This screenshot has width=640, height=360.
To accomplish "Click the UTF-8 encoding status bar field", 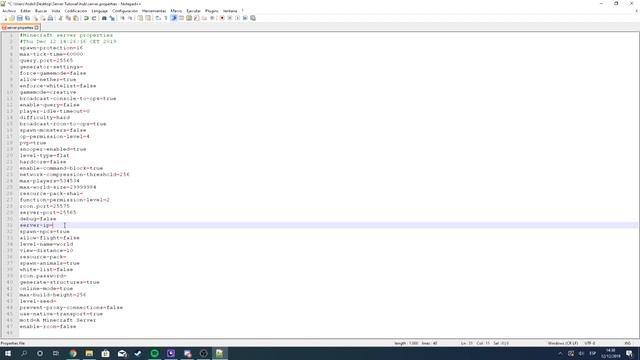I will tap(590, 343).
